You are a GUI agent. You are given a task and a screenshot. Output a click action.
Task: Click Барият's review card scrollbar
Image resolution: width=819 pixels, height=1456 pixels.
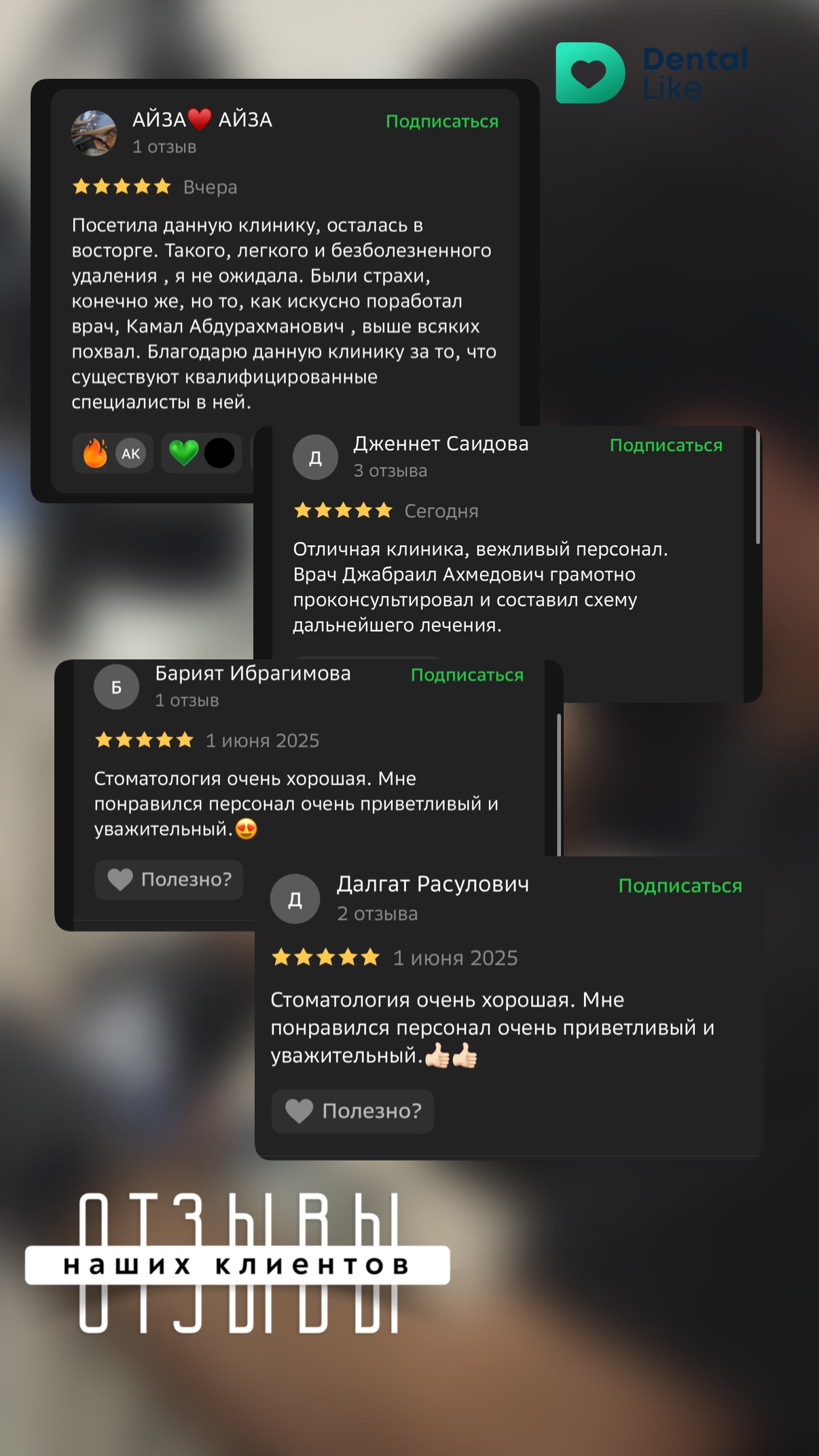coord(559,784)
